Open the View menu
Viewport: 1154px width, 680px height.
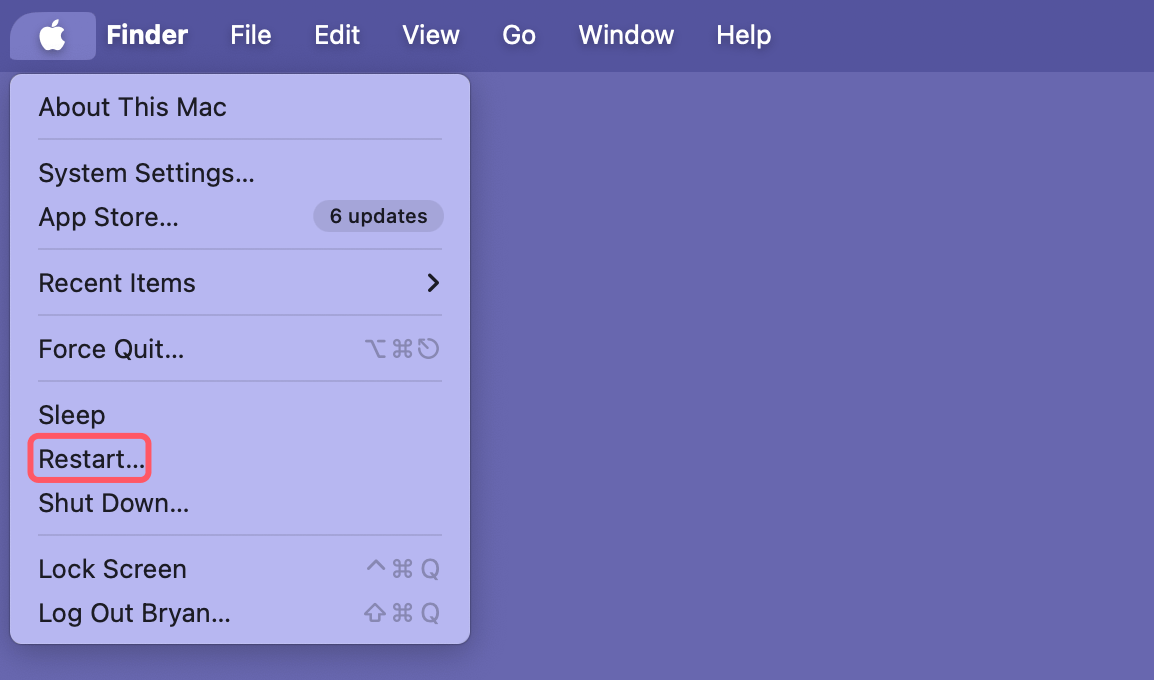431,36
